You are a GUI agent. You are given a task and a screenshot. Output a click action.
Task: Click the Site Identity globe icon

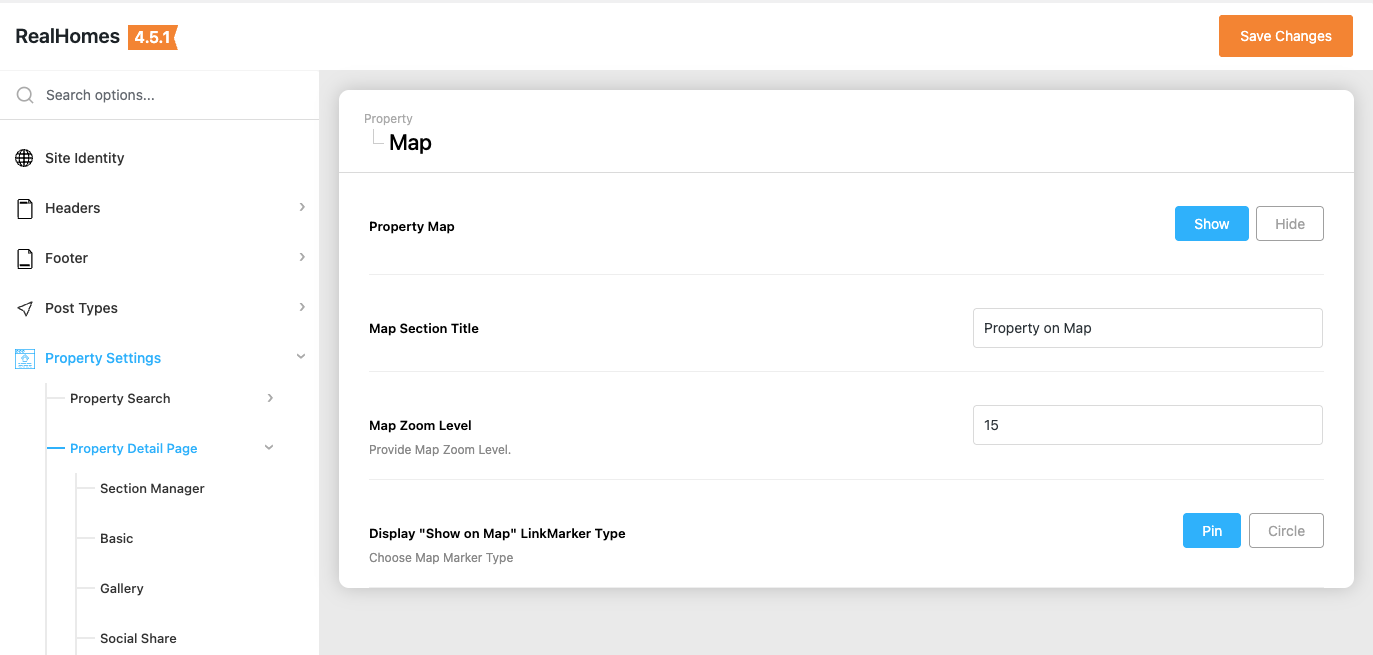pos(25,158)
